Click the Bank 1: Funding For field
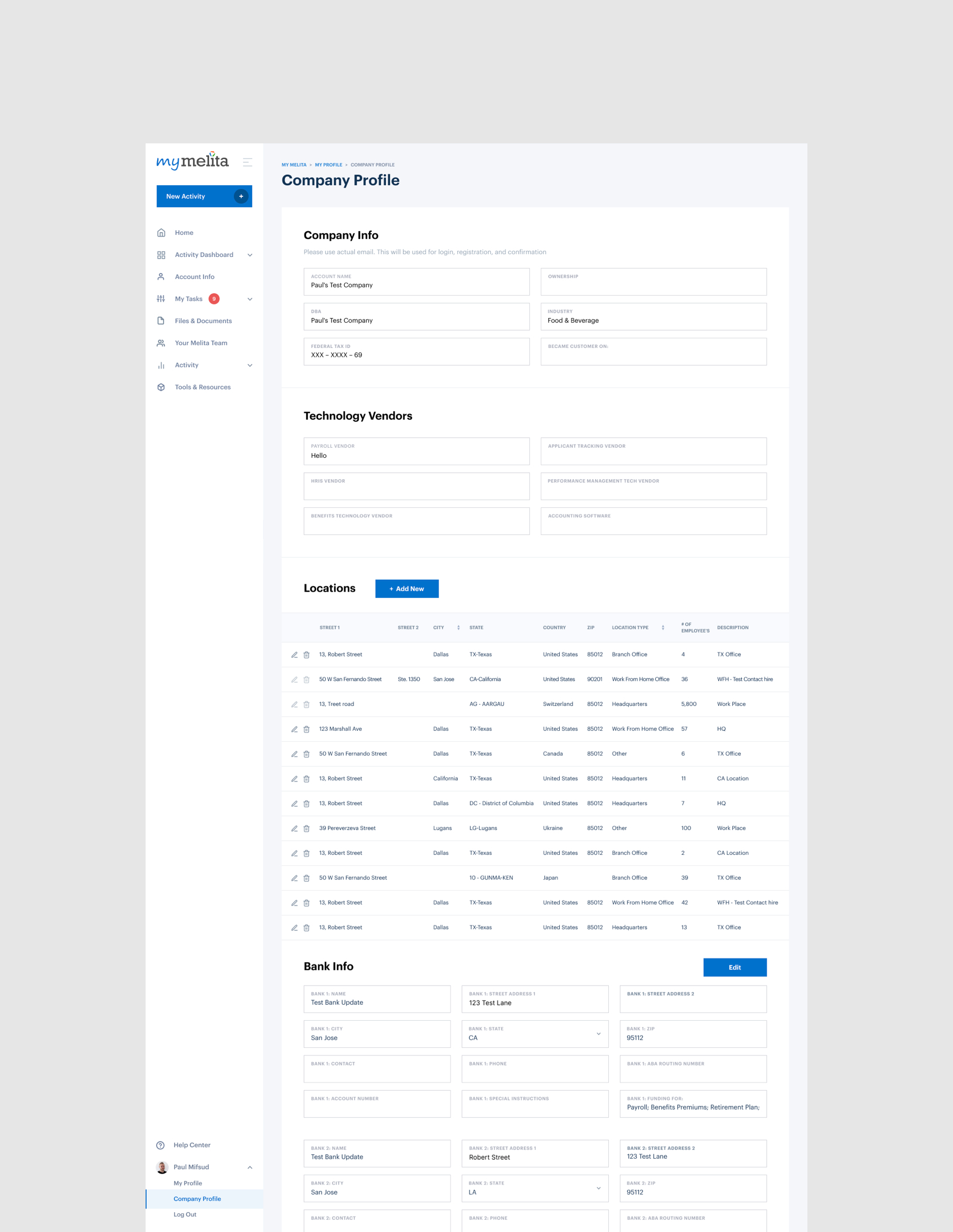The image size is (953, 1232). coord(693,1104)
